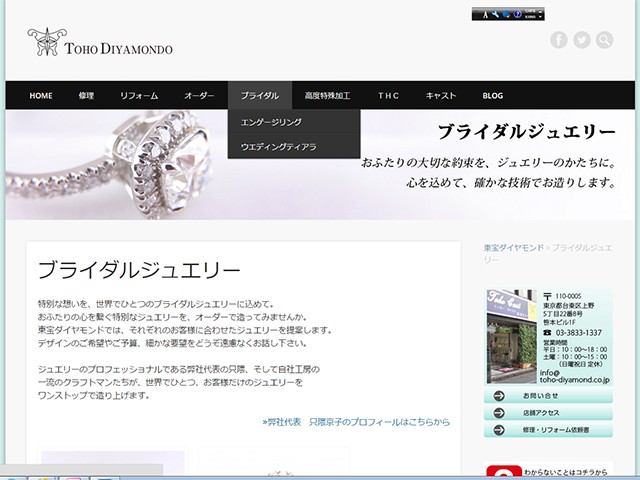Click the postal code 110-0005
Viewport: 640px width, 480px height.
click(x=568, y=296)
